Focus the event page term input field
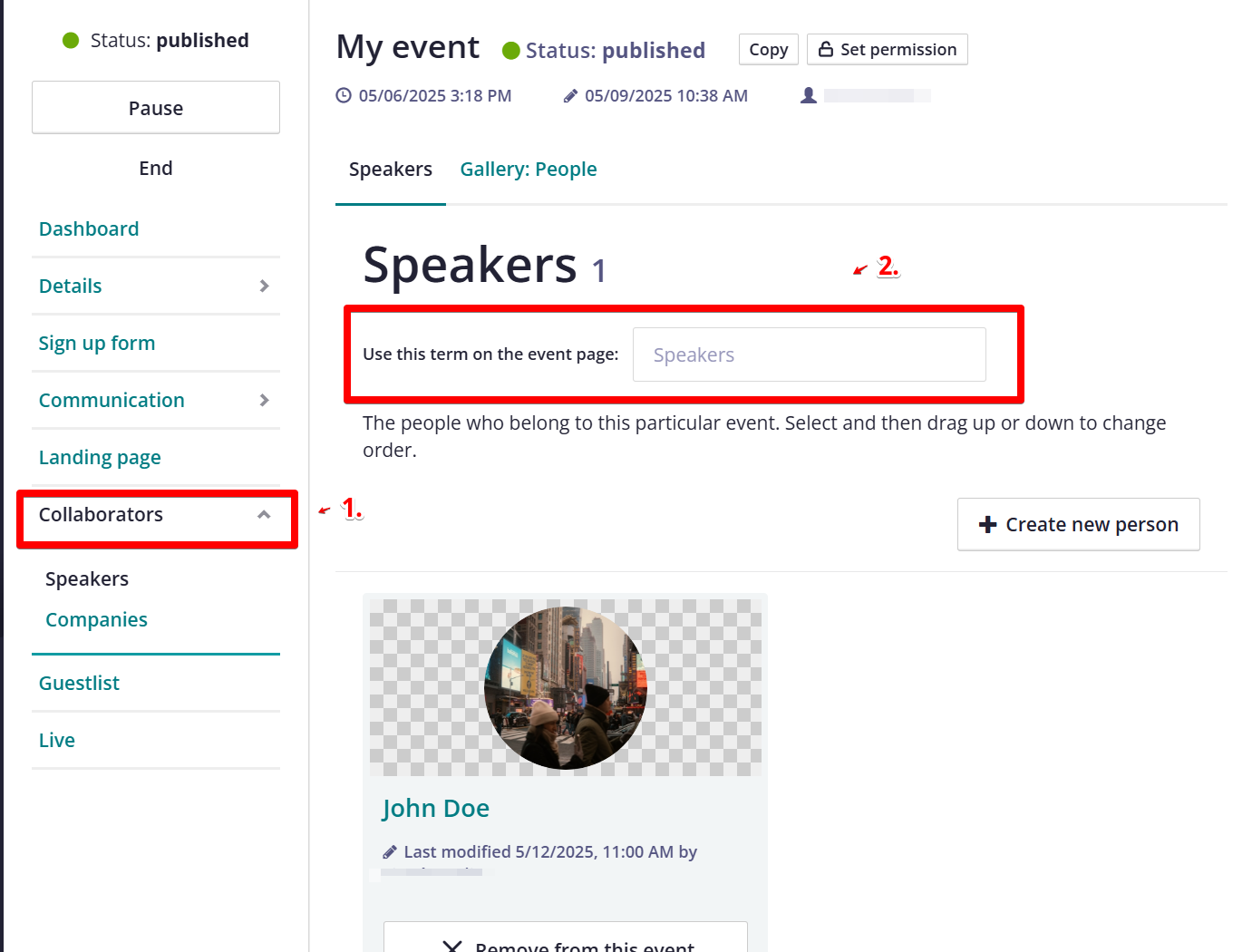This screenshot has width=1252, height=952. [810, 355]
